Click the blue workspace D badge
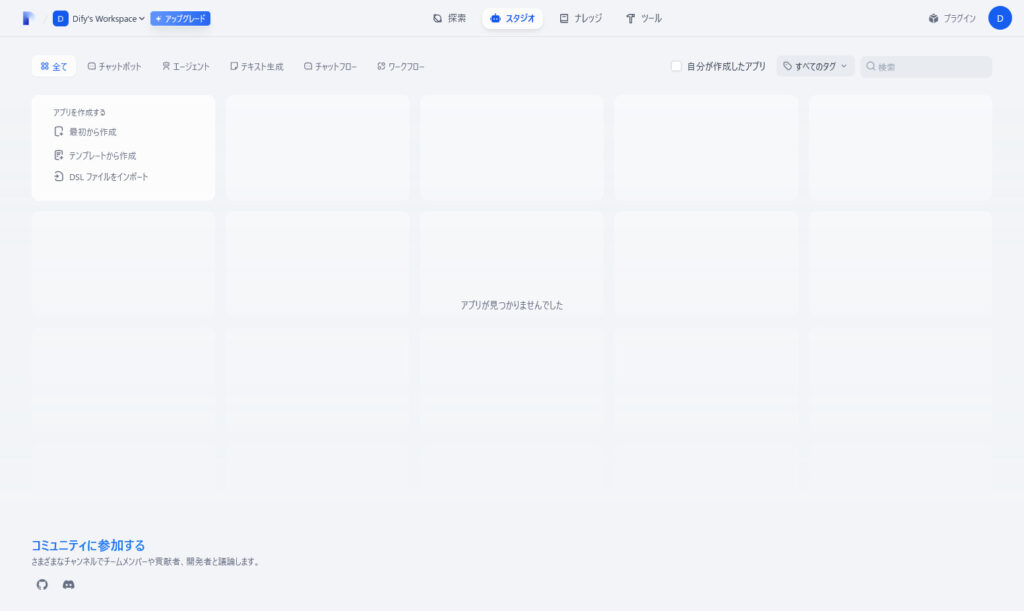1024x611 pixels. [61, 18]
